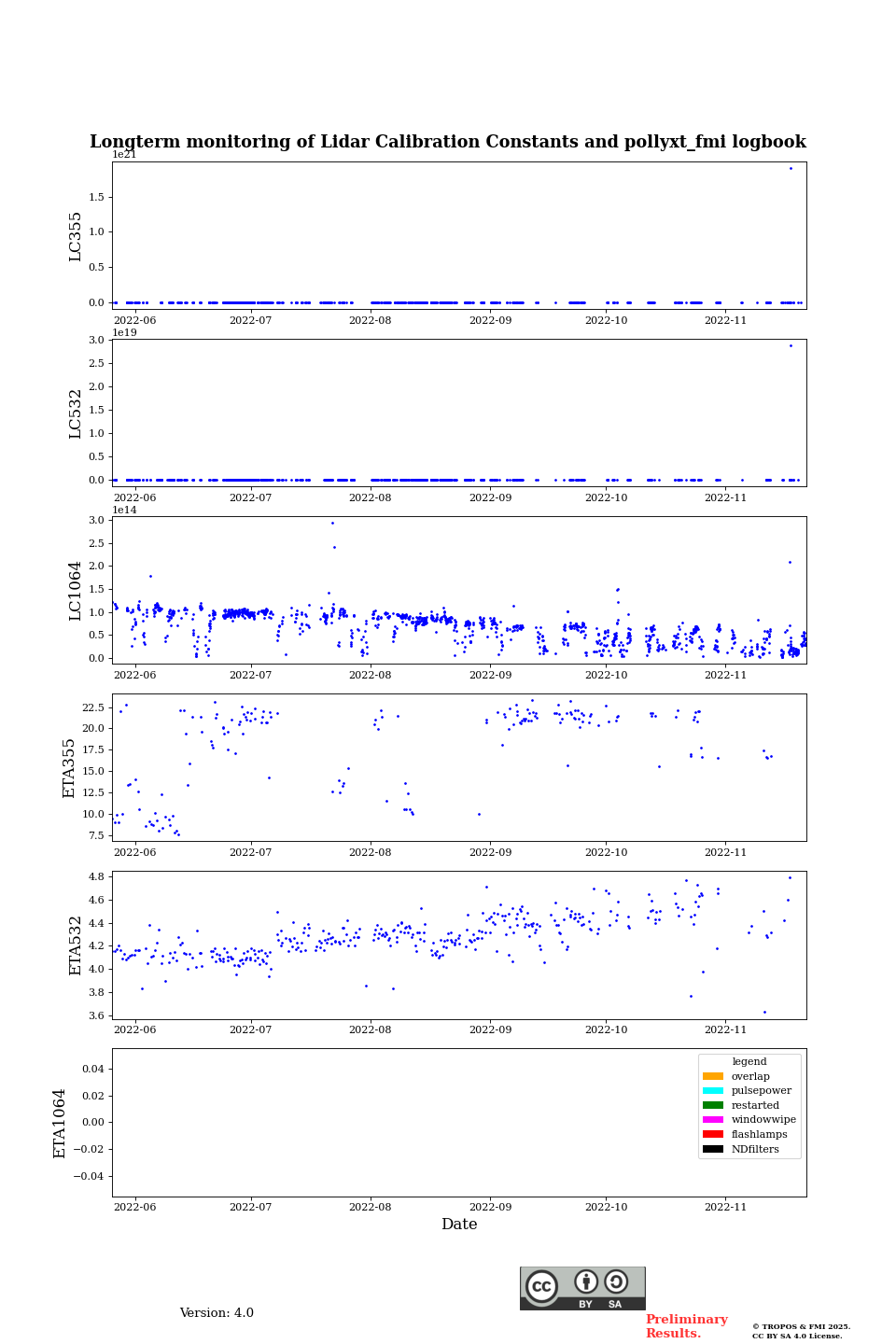Screen dimensions: 896x1344
Task: Click the Creative Commons CC circle icon
Action: [541, 1286]
